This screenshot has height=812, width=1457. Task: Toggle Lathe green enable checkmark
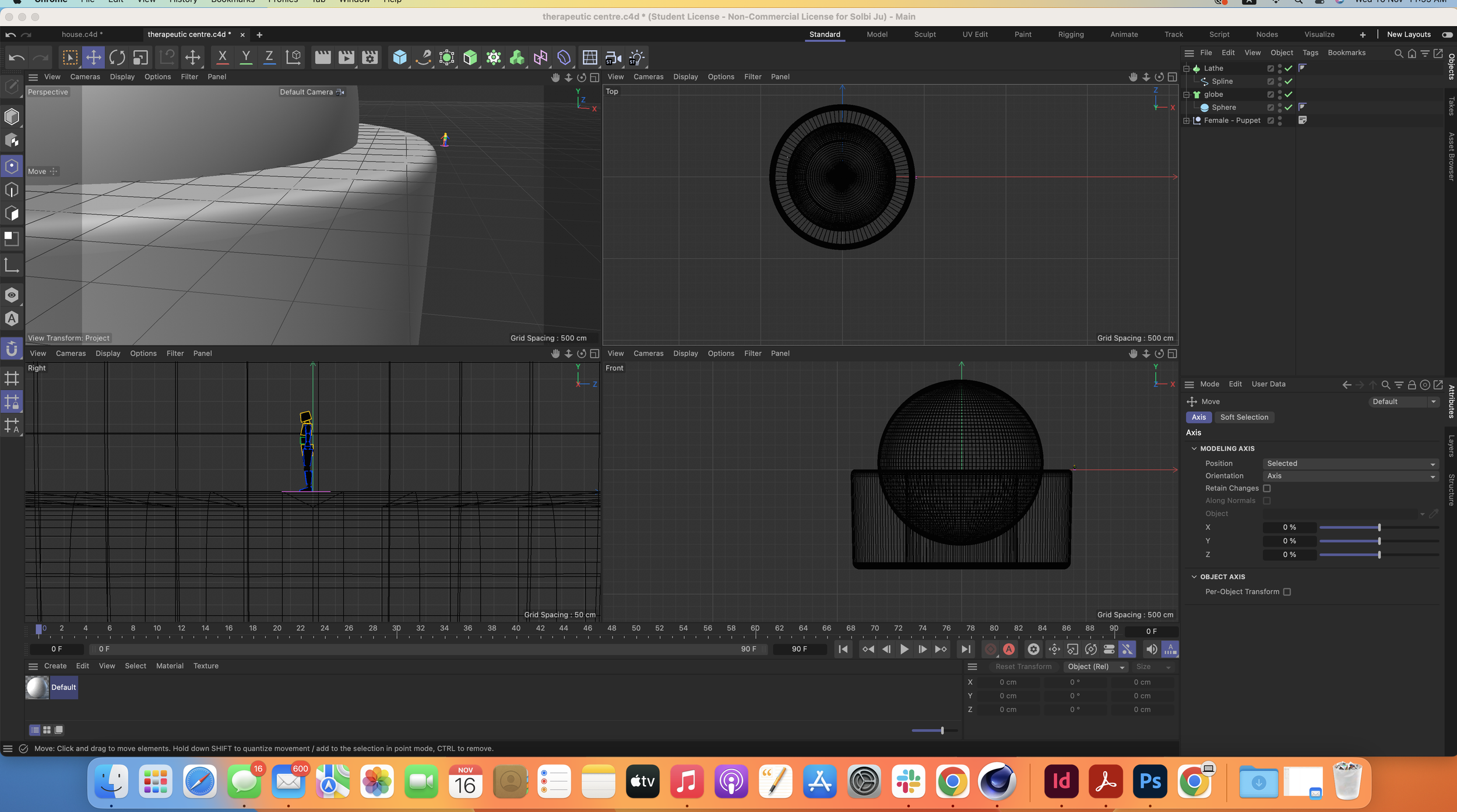pyautogui.click(x=1289, y=68)
